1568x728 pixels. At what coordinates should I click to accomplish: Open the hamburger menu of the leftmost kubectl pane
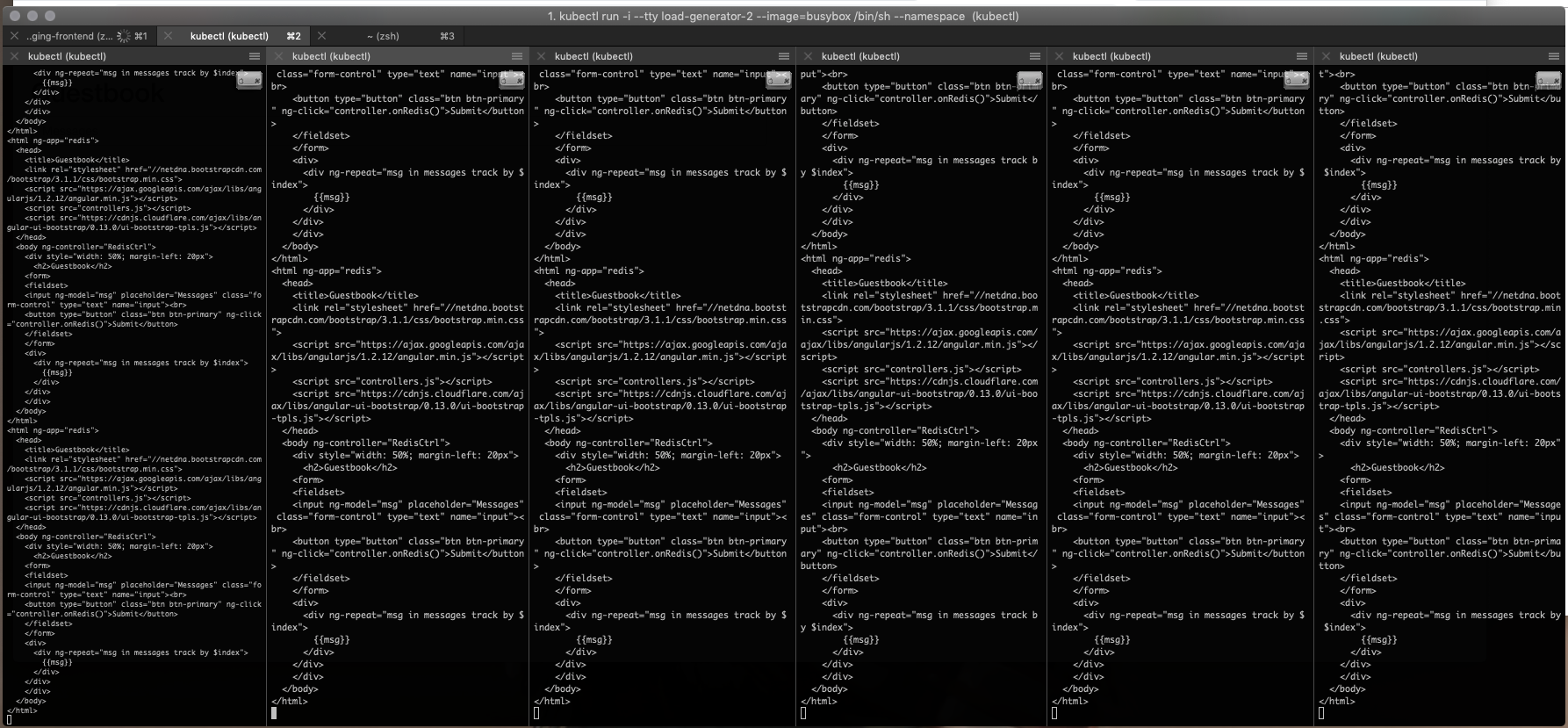tap(255, 56)
